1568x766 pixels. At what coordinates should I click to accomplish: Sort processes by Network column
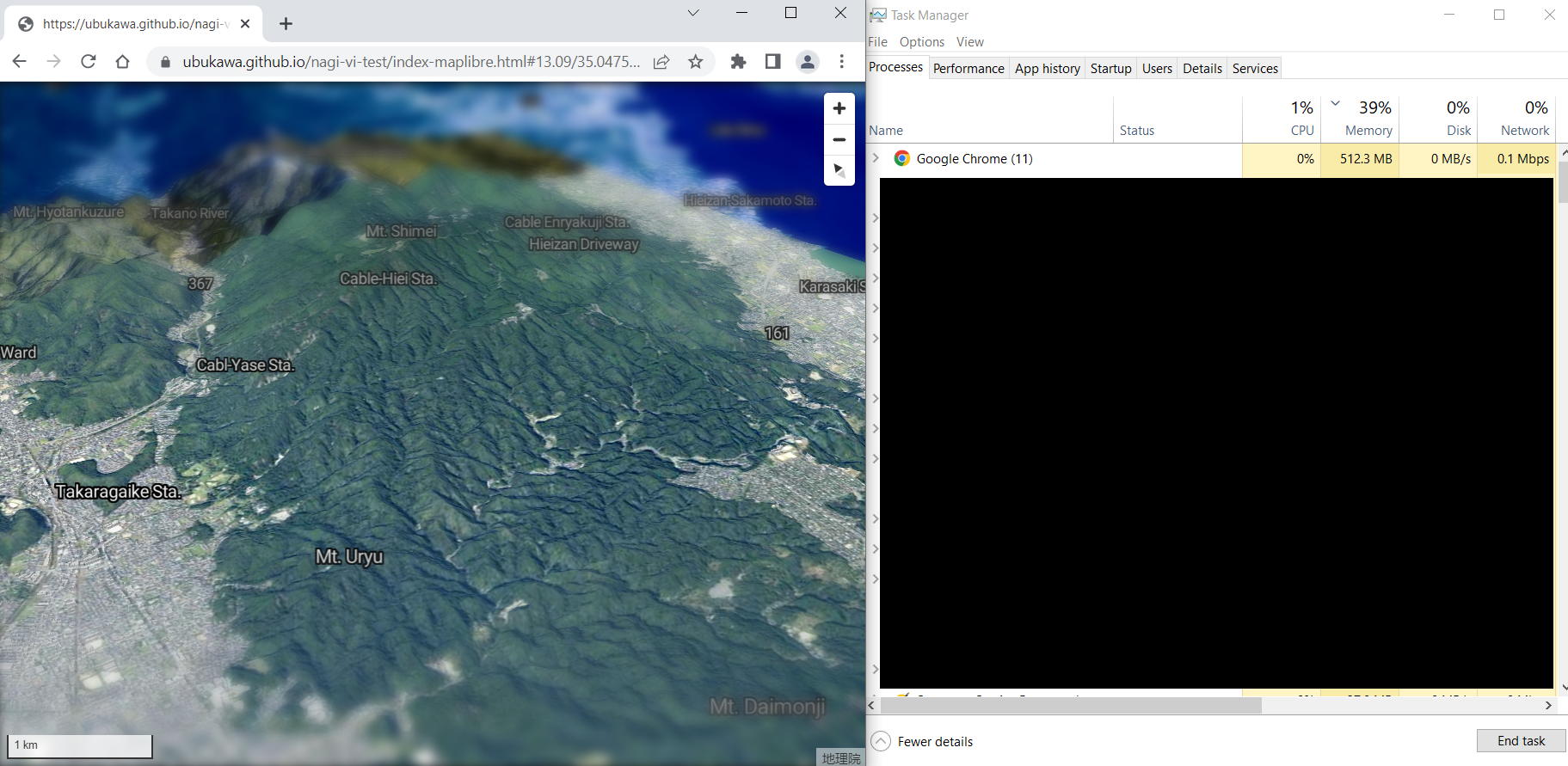1516,119
